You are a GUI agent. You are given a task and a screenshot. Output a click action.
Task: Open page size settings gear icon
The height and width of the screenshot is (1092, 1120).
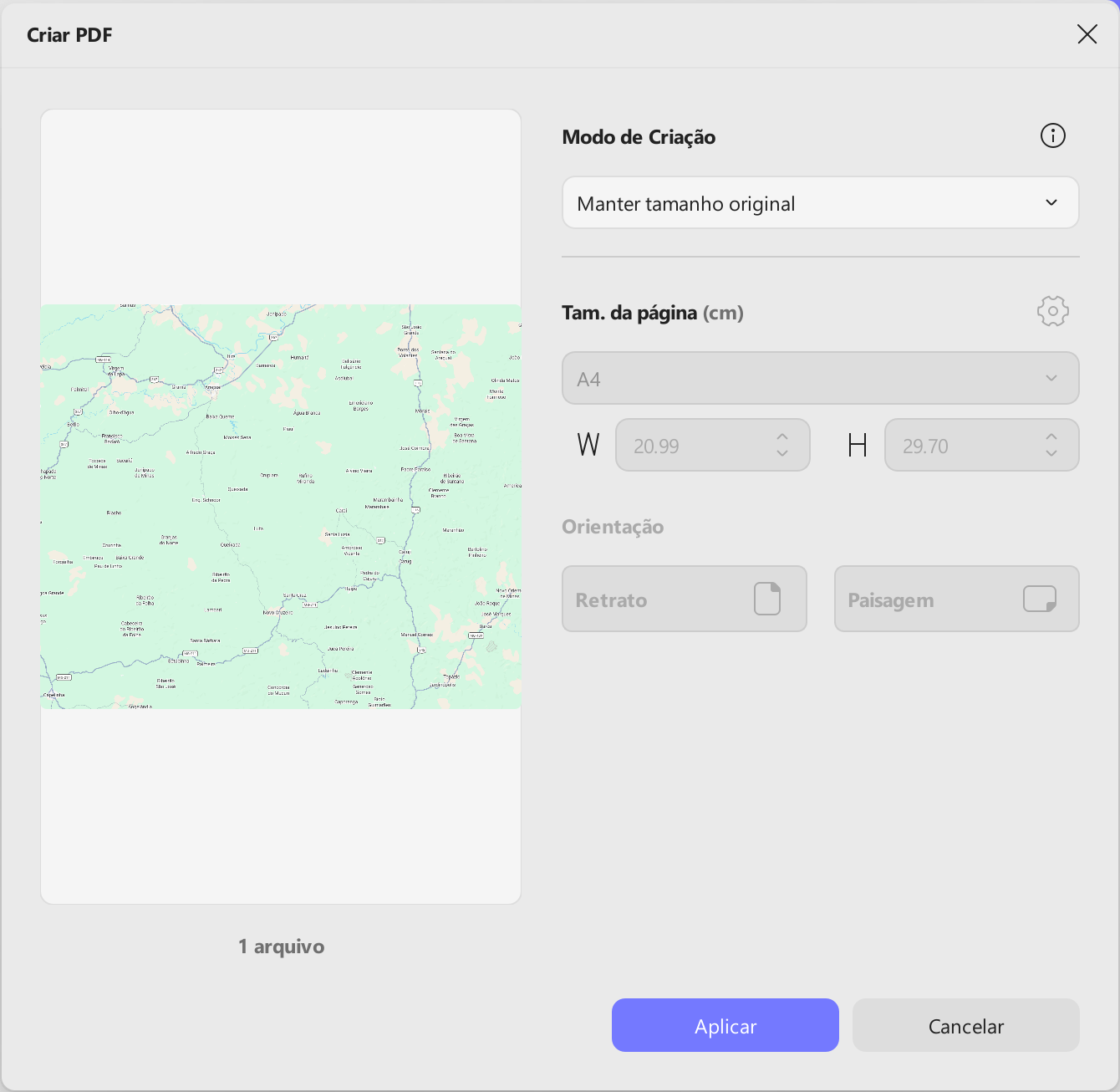[x=1052, y=311]
